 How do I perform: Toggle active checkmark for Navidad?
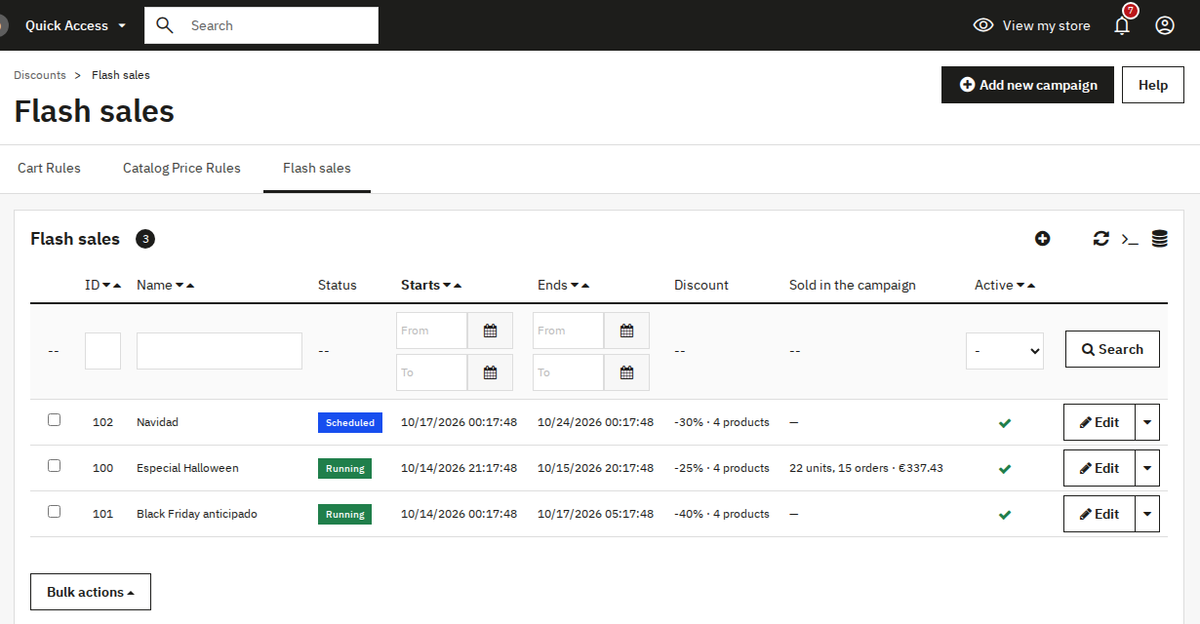pos(1005,423)
